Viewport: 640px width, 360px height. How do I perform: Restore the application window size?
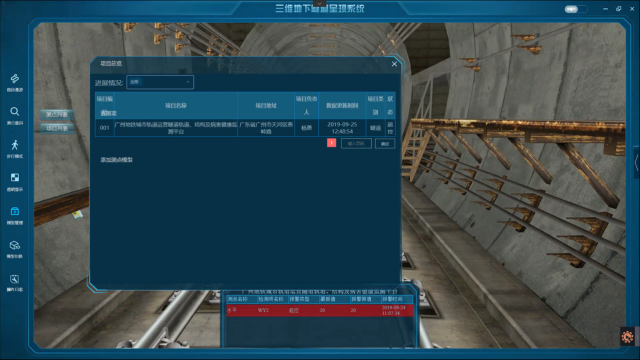click(x=619, y=9)
